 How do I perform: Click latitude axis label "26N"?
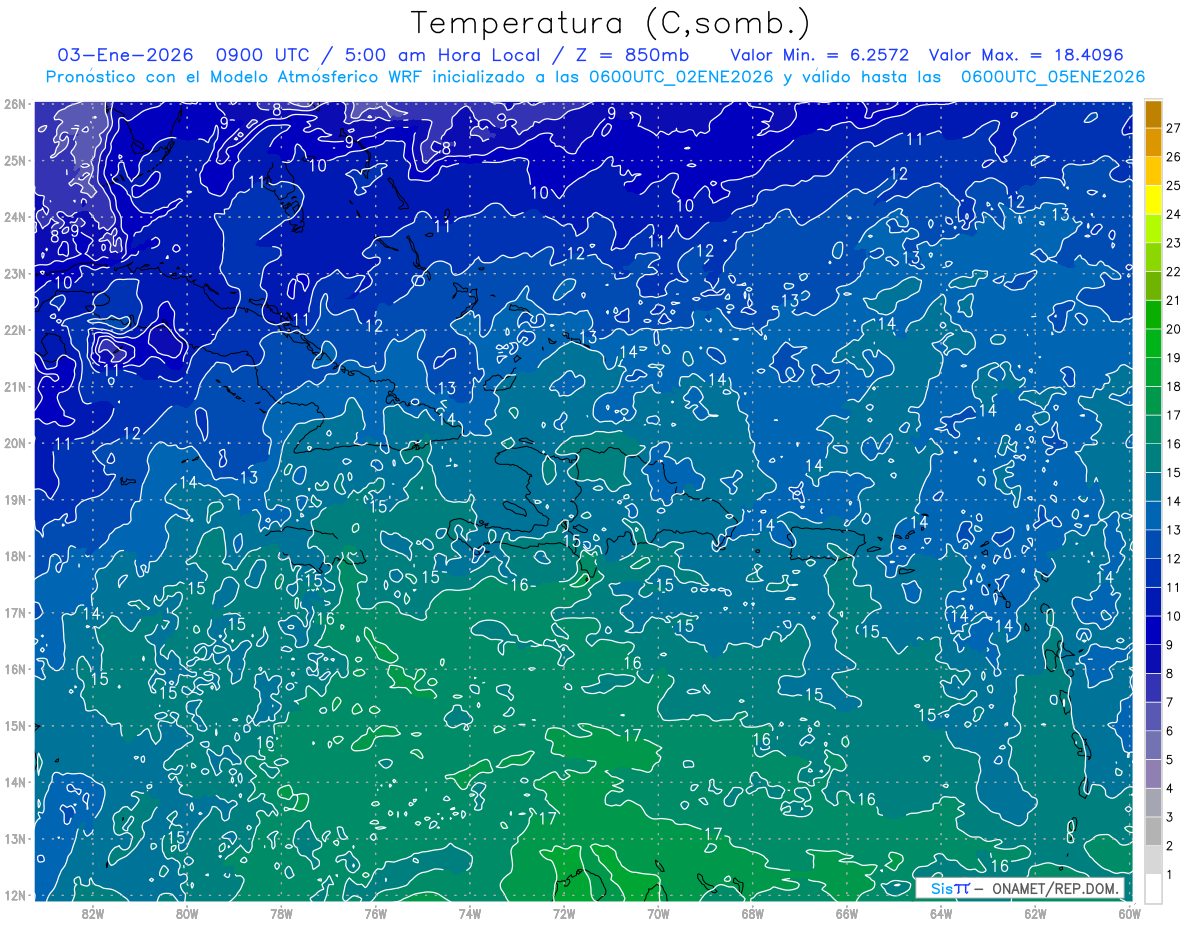click(x=14, y=104)
